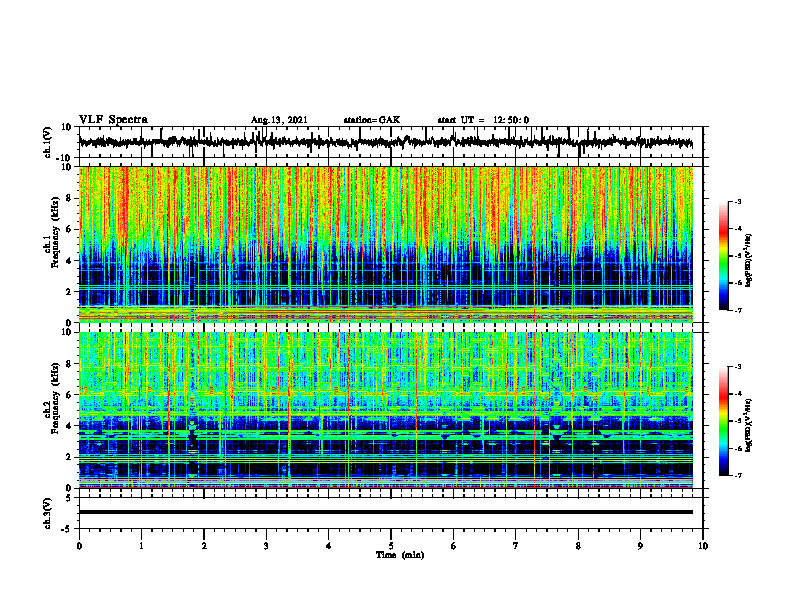Click the "Time (min)" axis label
792x612 pixels.
400,555
